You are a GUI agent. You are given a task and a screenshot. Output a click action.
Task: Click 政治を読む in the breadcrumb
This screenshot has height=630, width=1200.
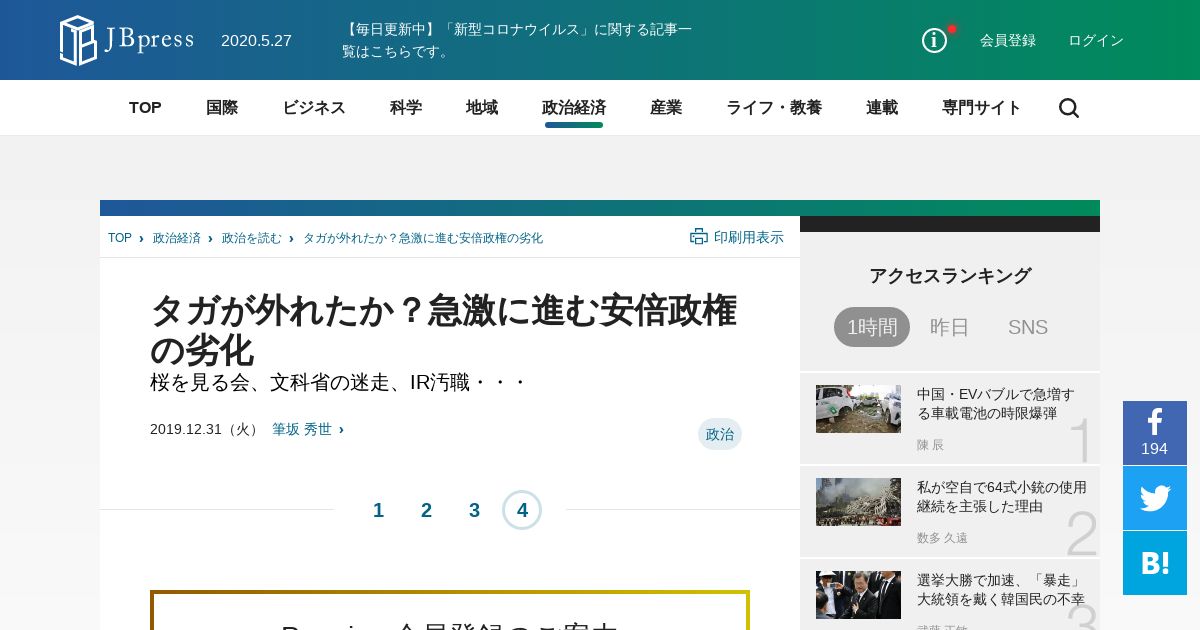click(x=252, y=238)
